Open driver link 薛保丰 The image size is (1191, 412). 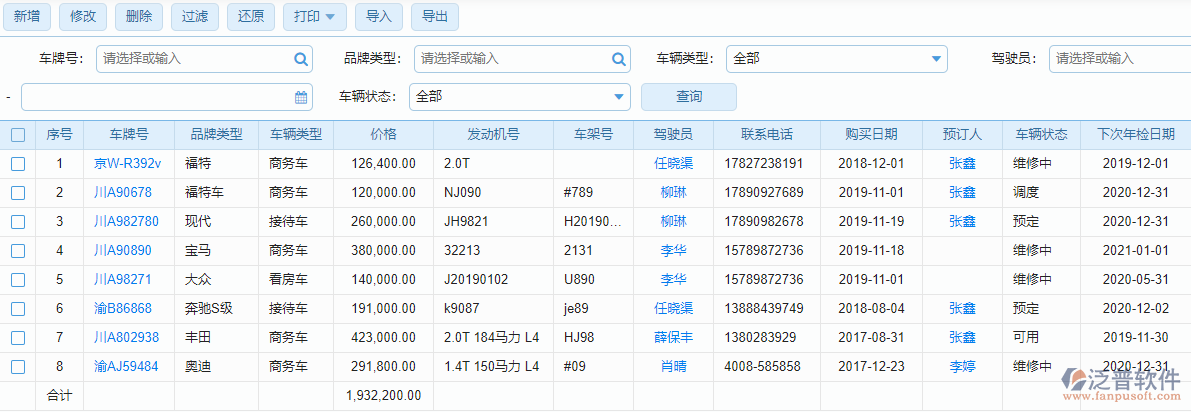pyautogui.click(x=673, y=338)
